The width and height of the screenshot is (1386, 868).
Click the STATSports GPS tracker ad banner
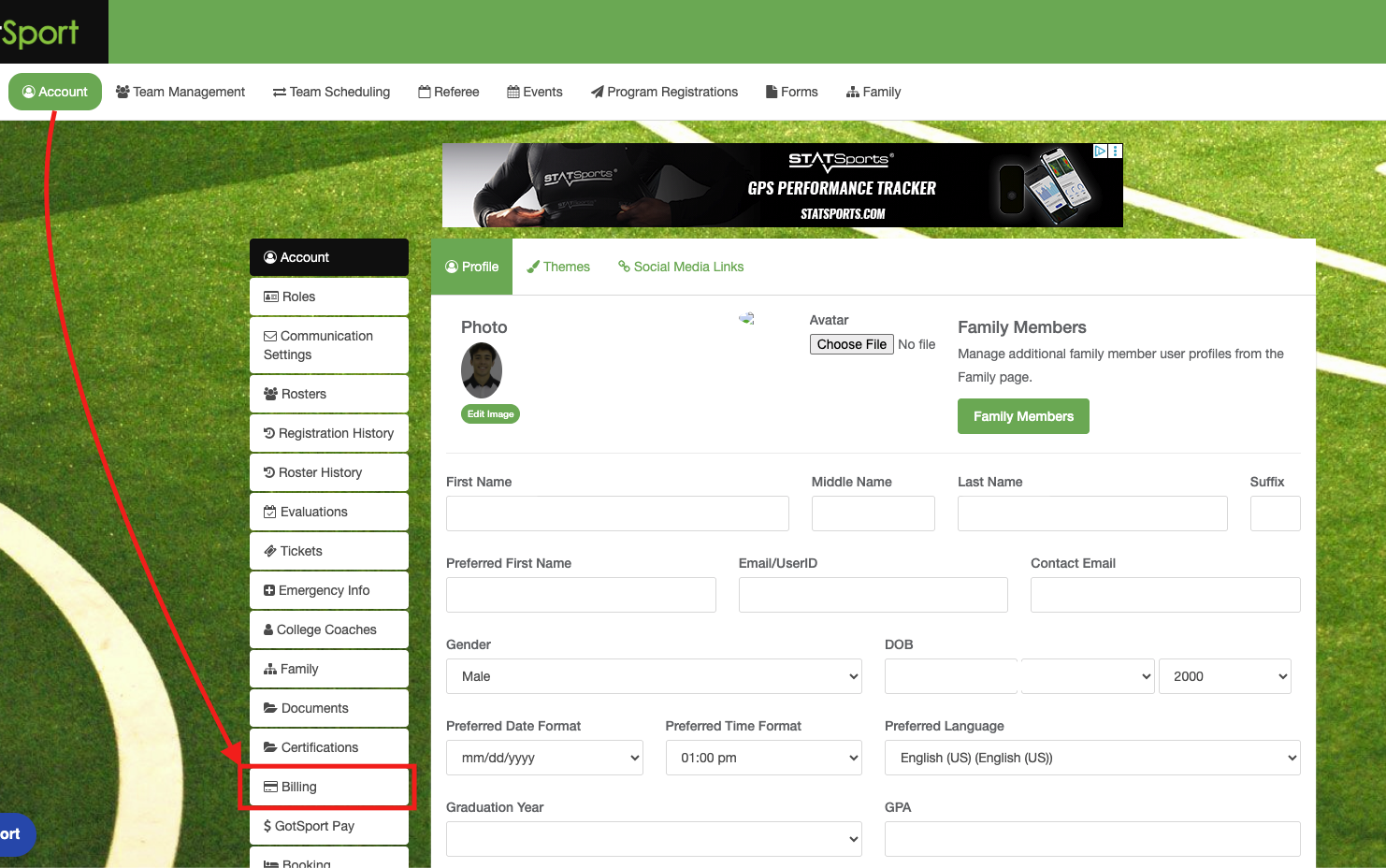click(x=783, y=185)
